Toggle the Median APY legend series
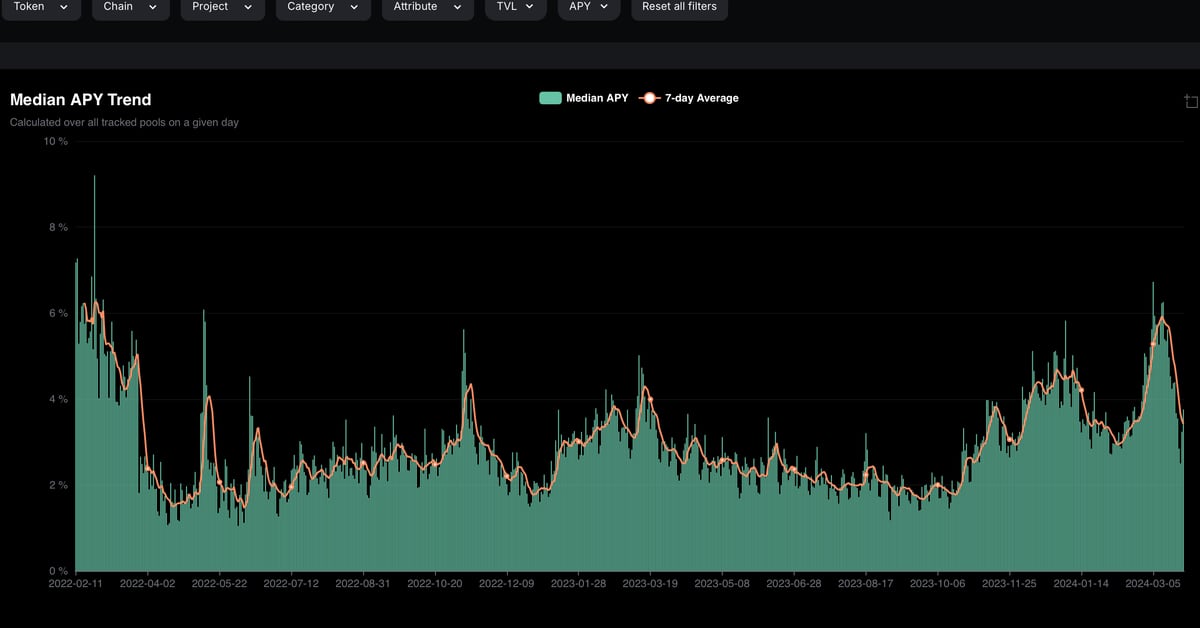This screenshot has height=628, width=1200. tap(584, 98)
